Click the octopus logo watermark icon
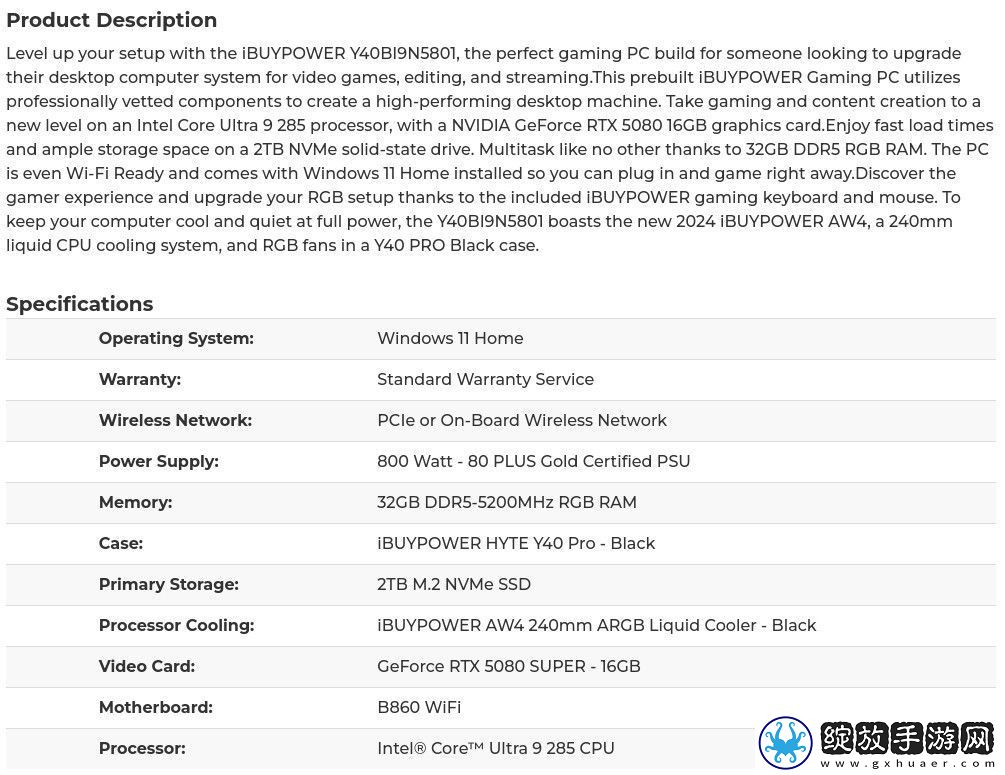1005x775 pixels. (785, 742)
